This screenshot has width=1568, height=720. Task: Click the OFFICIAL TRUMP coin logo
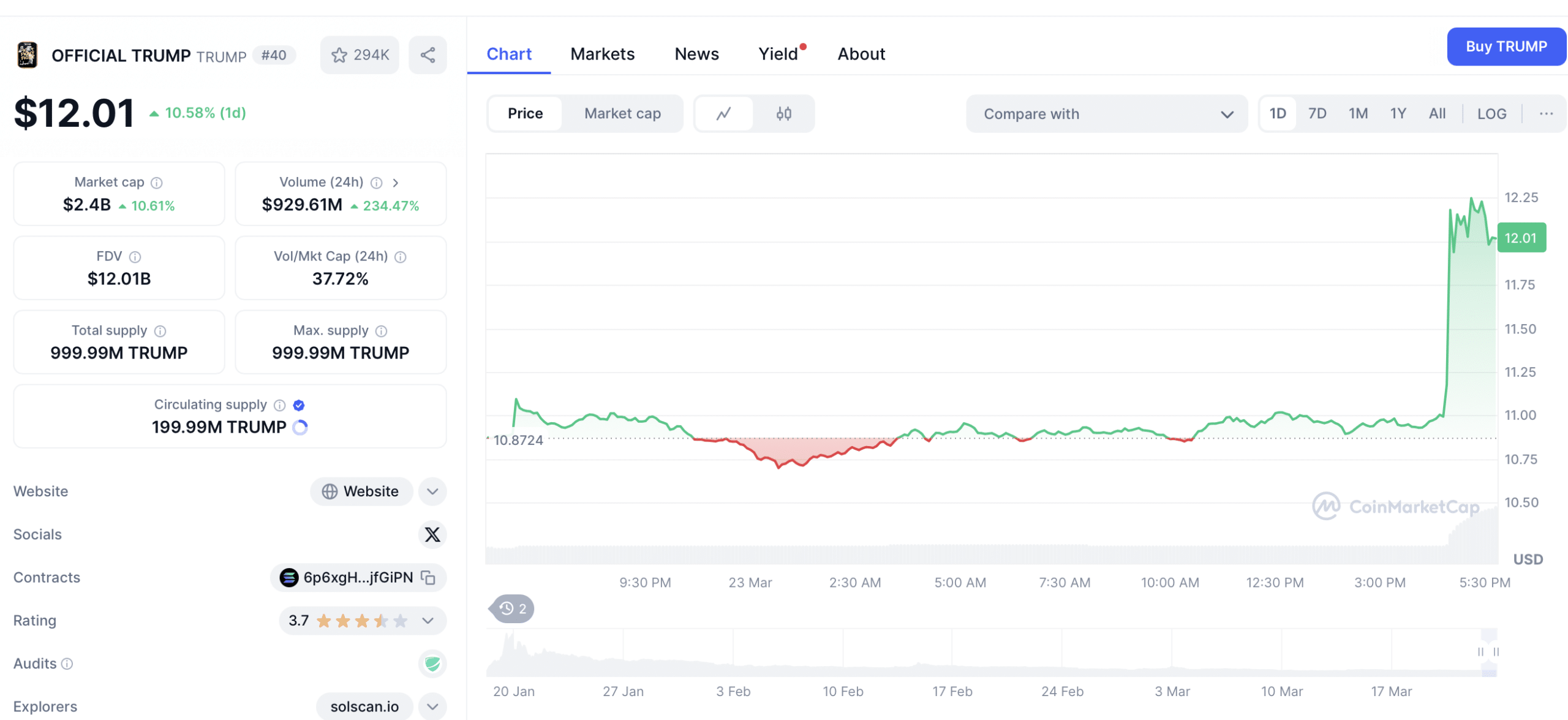point(27,55)
